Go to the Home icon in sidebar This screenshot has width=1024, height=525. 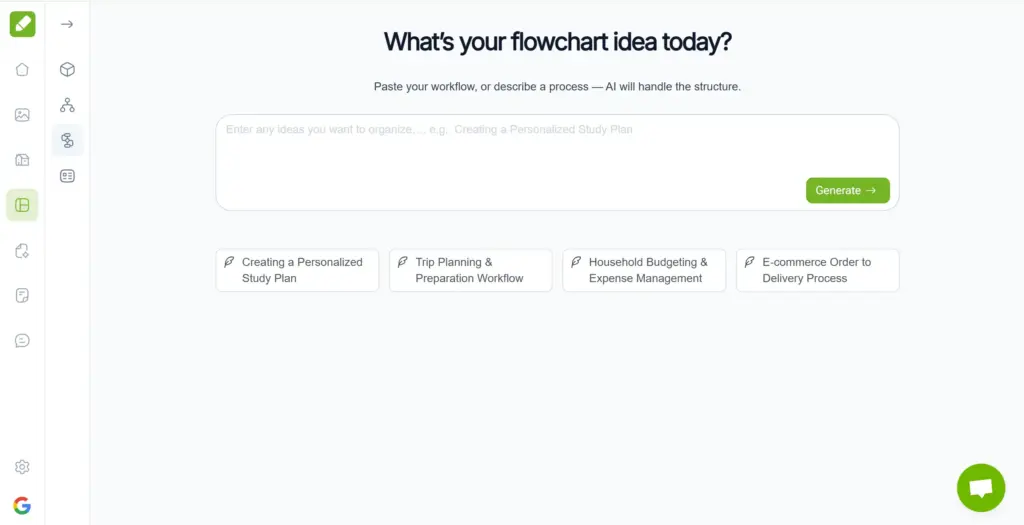[22, 70]
